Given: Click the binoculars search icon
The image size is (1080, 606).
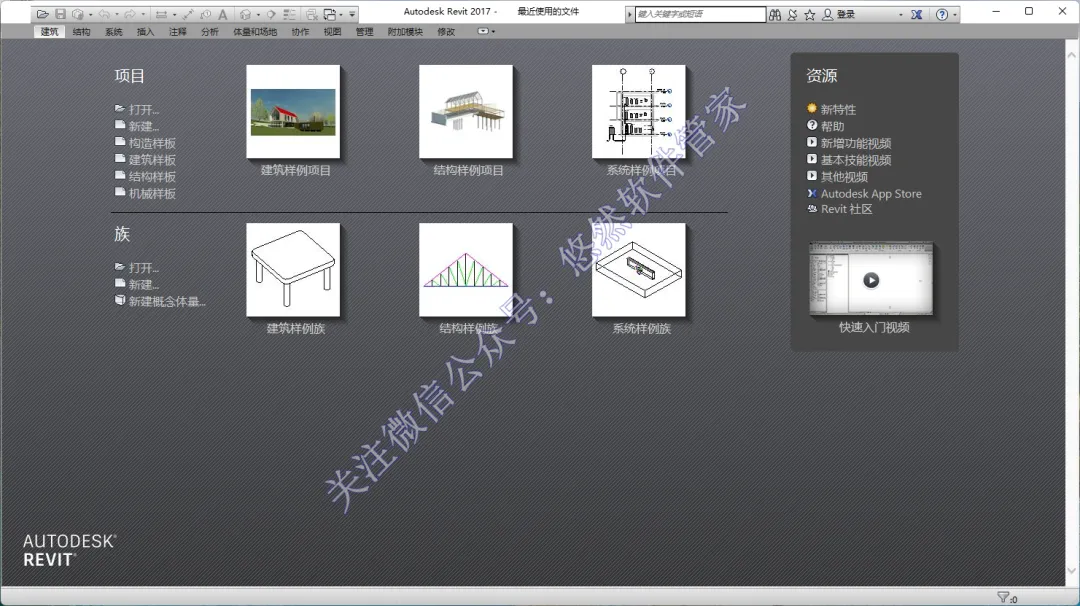Looking at the screenshot, I should [x=775, y=14].
